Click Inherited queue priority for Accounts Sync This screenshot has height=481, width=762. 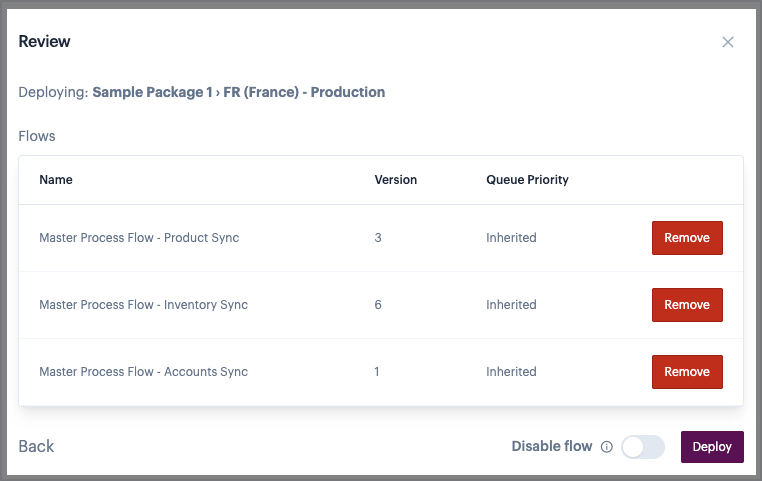click(511, 372)
